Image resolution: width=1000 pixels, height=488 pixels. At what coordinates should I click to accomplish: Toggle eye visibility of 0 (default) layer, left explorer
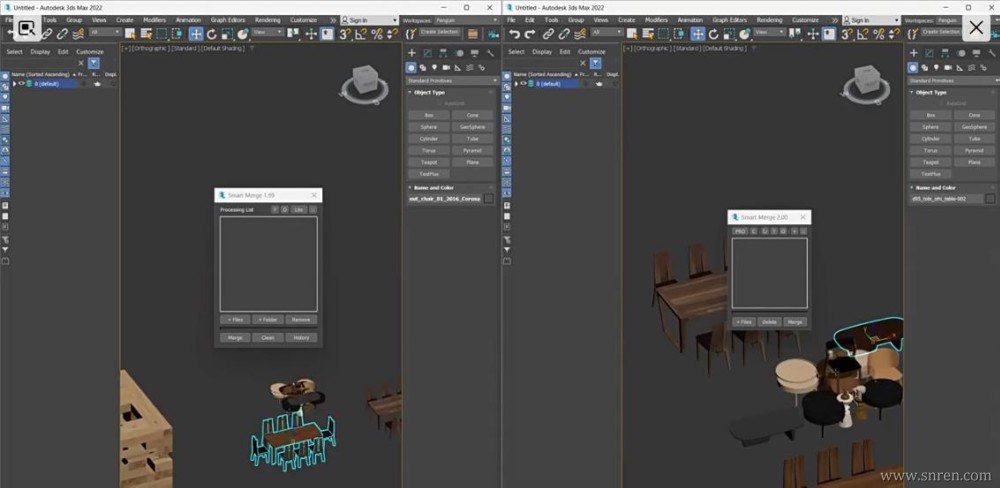point(21,84)
